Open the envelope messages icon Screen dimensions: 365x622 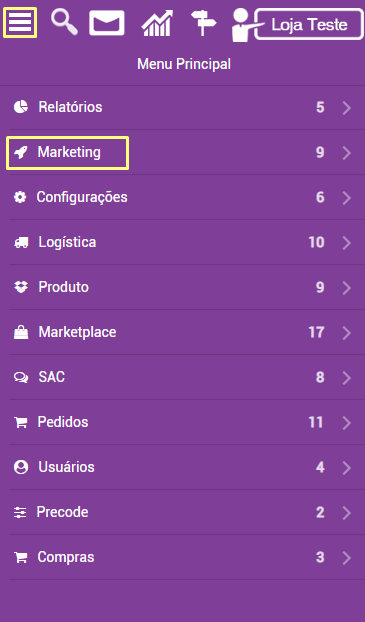tap(107, 23)
